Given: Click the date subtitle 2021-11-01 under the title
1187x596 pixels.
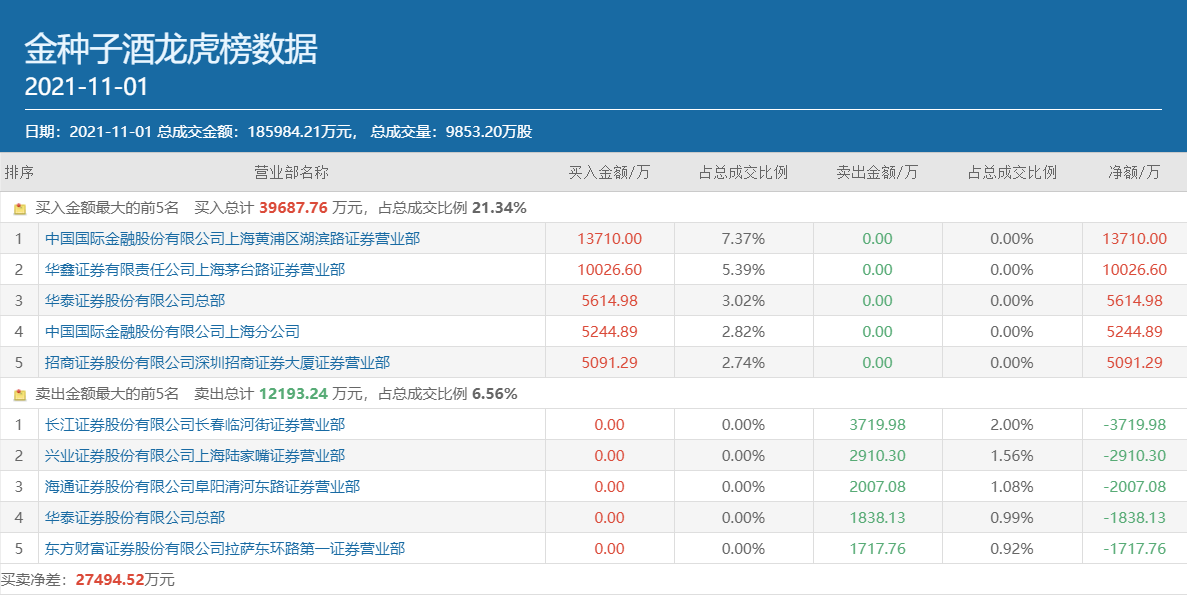Looking at the screenshot, I should (x=86, y=87).
